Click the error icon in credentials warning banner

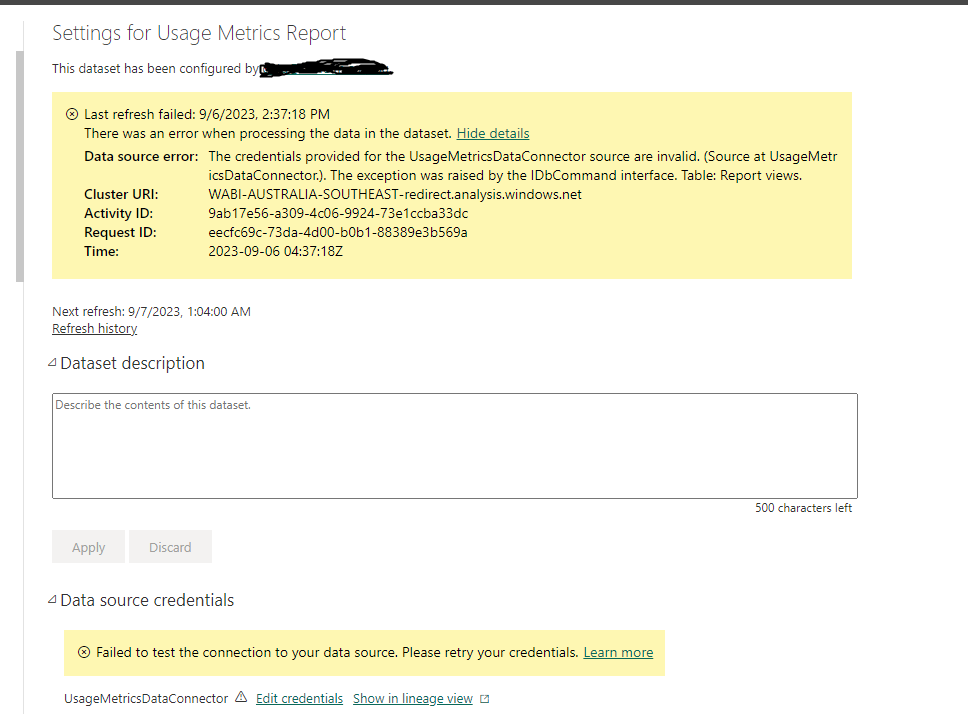pyautogui.click(x=84, y=652)
